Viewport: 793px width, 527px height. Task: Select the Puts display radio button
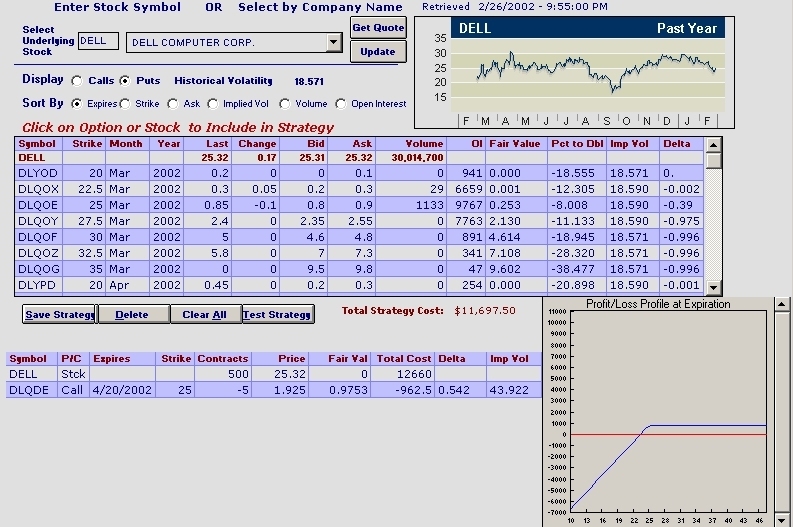125,81
